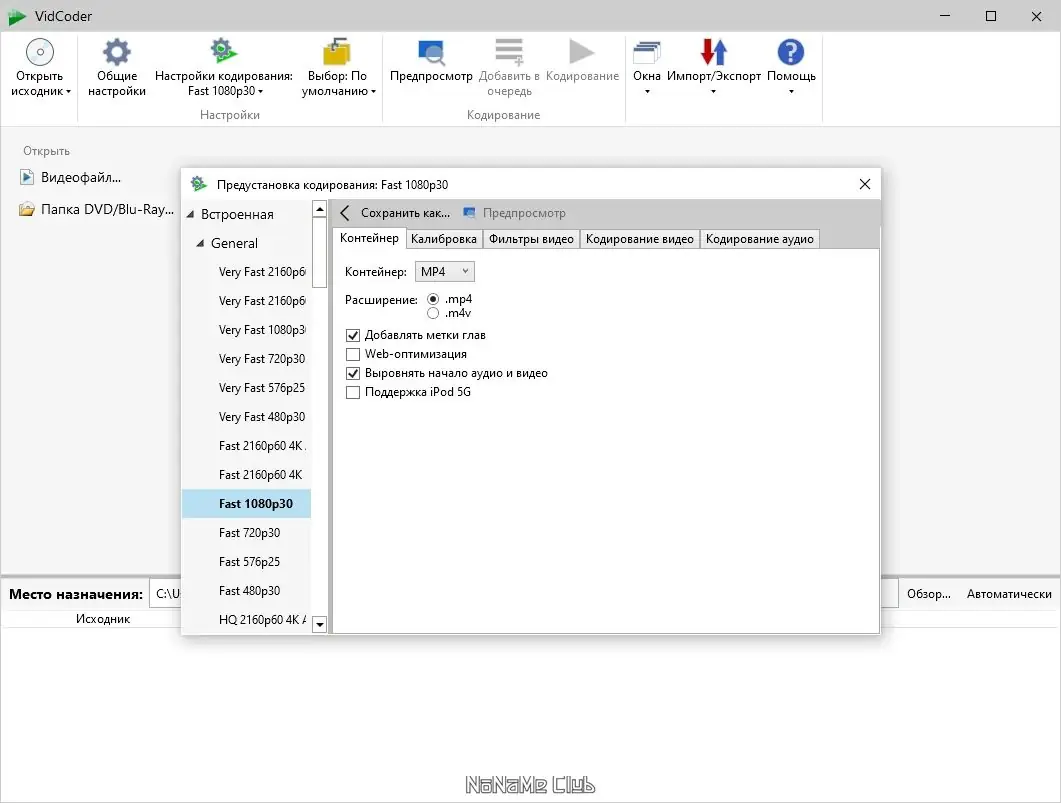1061x803 pixels.
Task: Select the Very Fast 480p30 preset
Action: 246,417
